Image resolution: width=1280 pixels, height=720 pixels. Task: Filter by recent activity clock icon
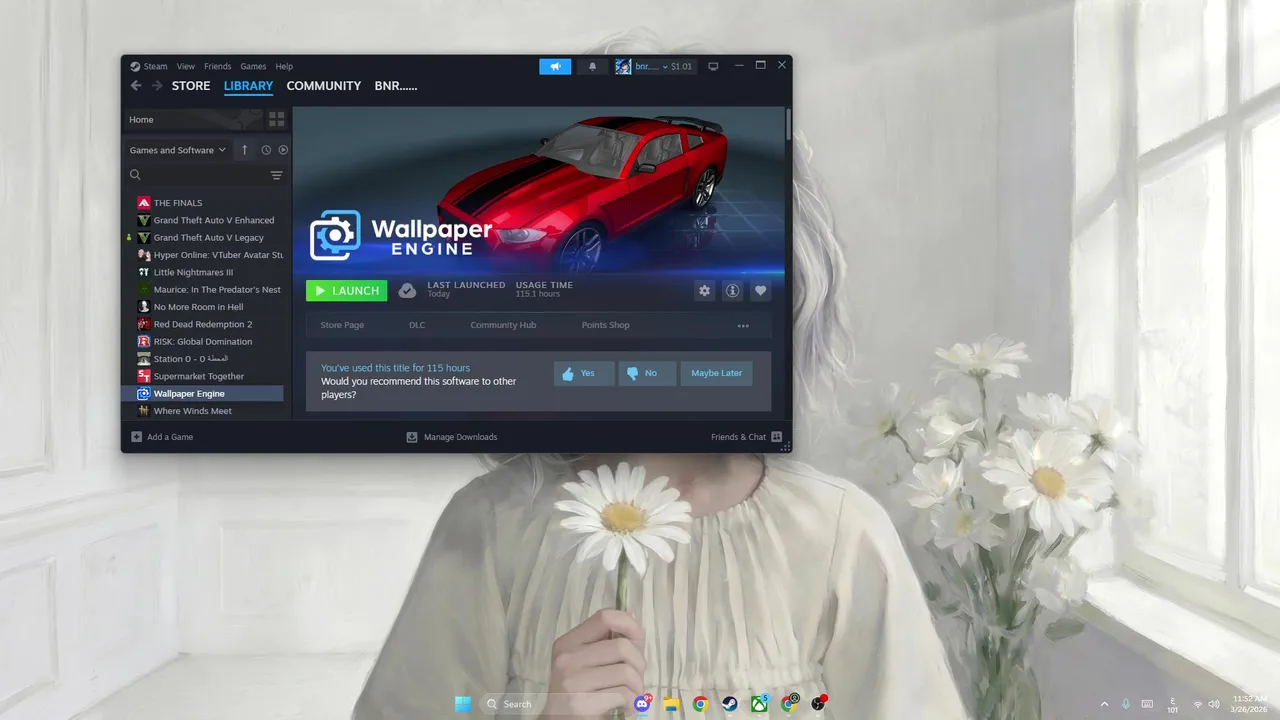pos(266,150)
